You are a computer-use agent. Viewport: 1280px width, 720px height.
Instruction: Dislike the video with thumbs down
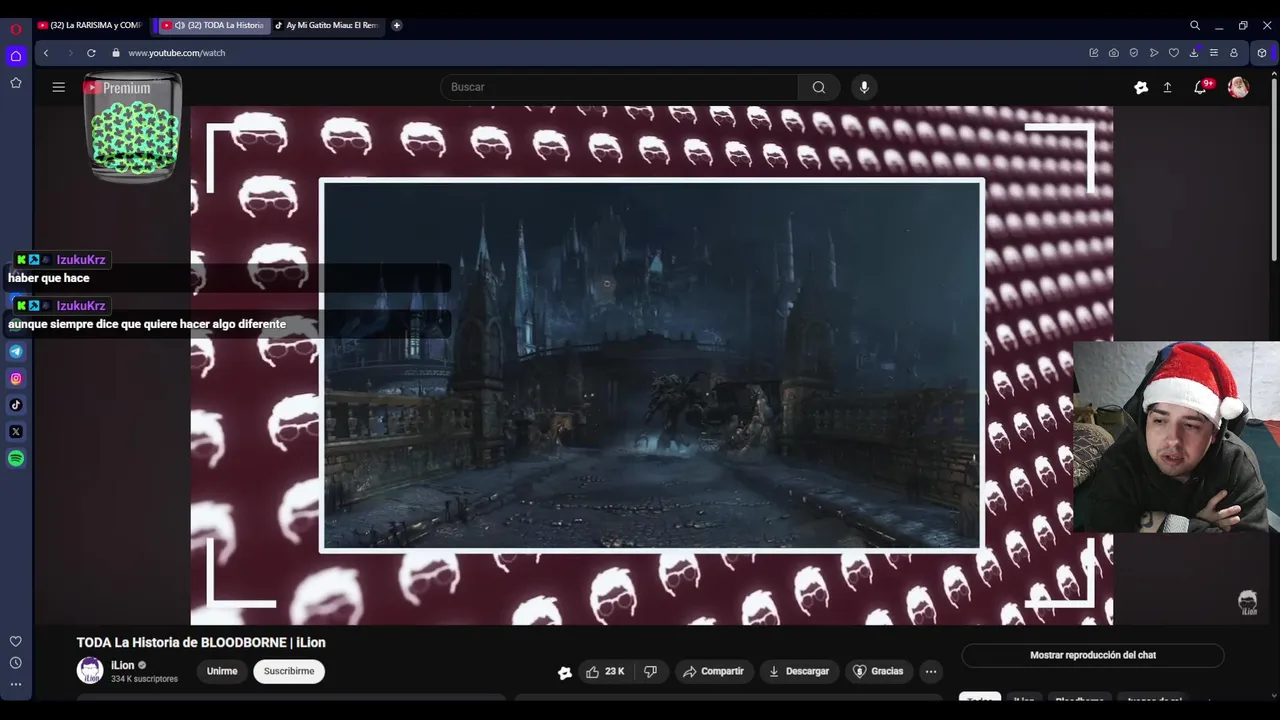point(650,671)
